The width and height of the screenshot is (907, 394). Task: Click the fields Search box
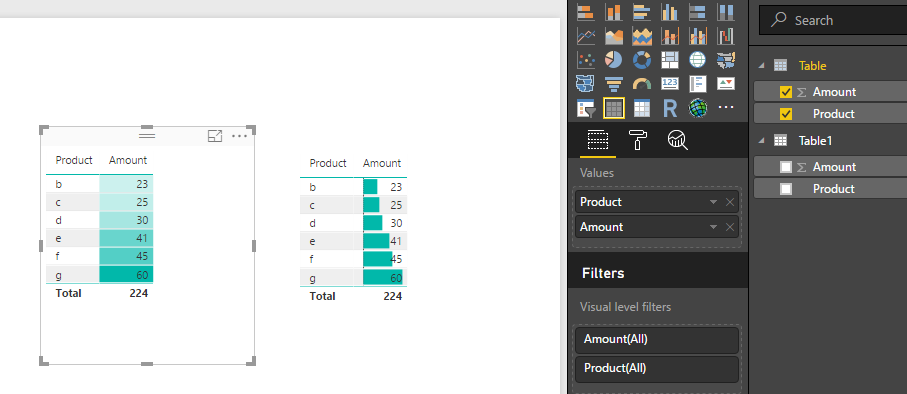pyautogui.click(x=833, y=20)
